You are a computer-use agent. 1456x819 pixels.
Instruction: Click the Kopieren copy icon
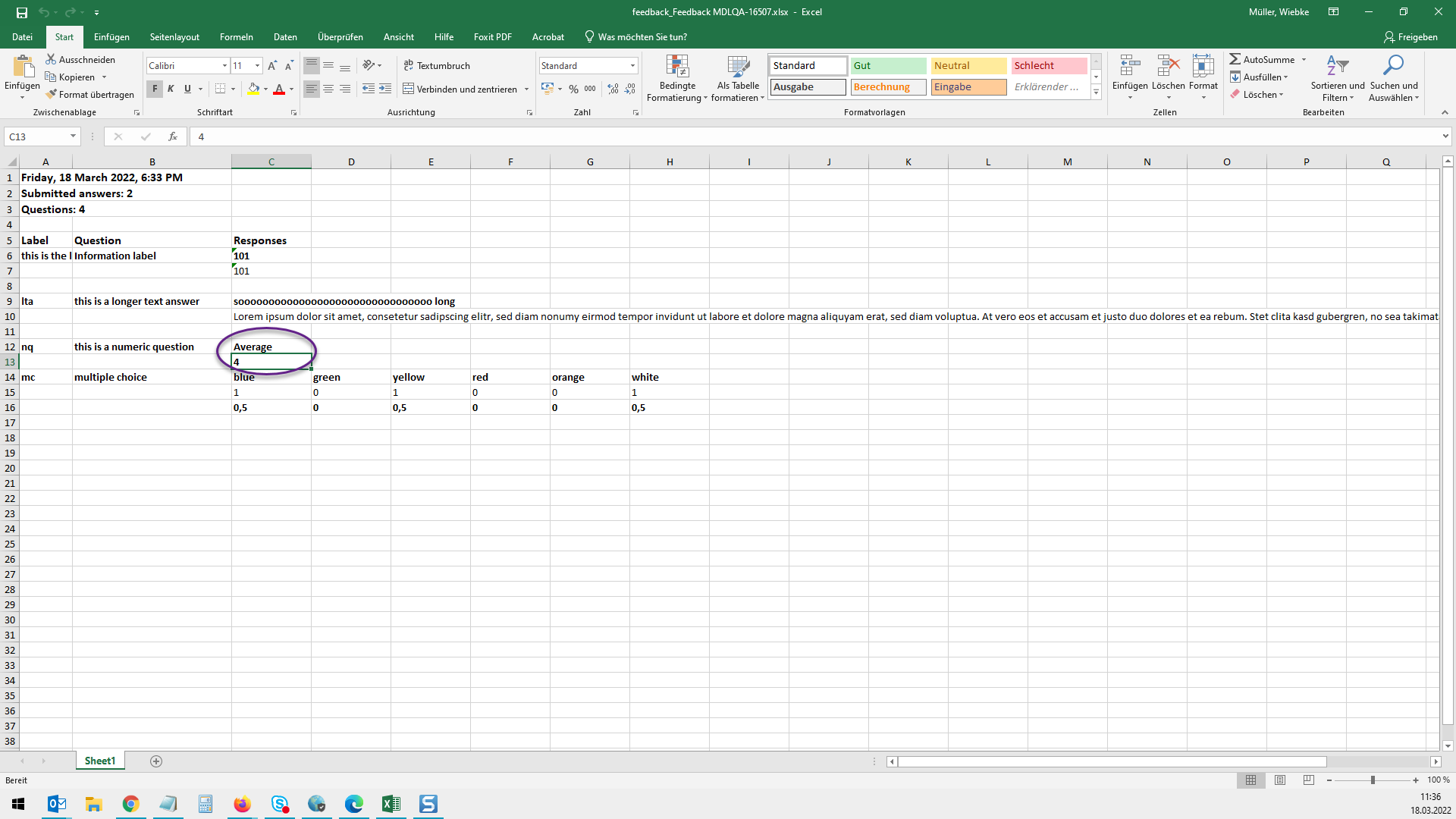[51, 77]
